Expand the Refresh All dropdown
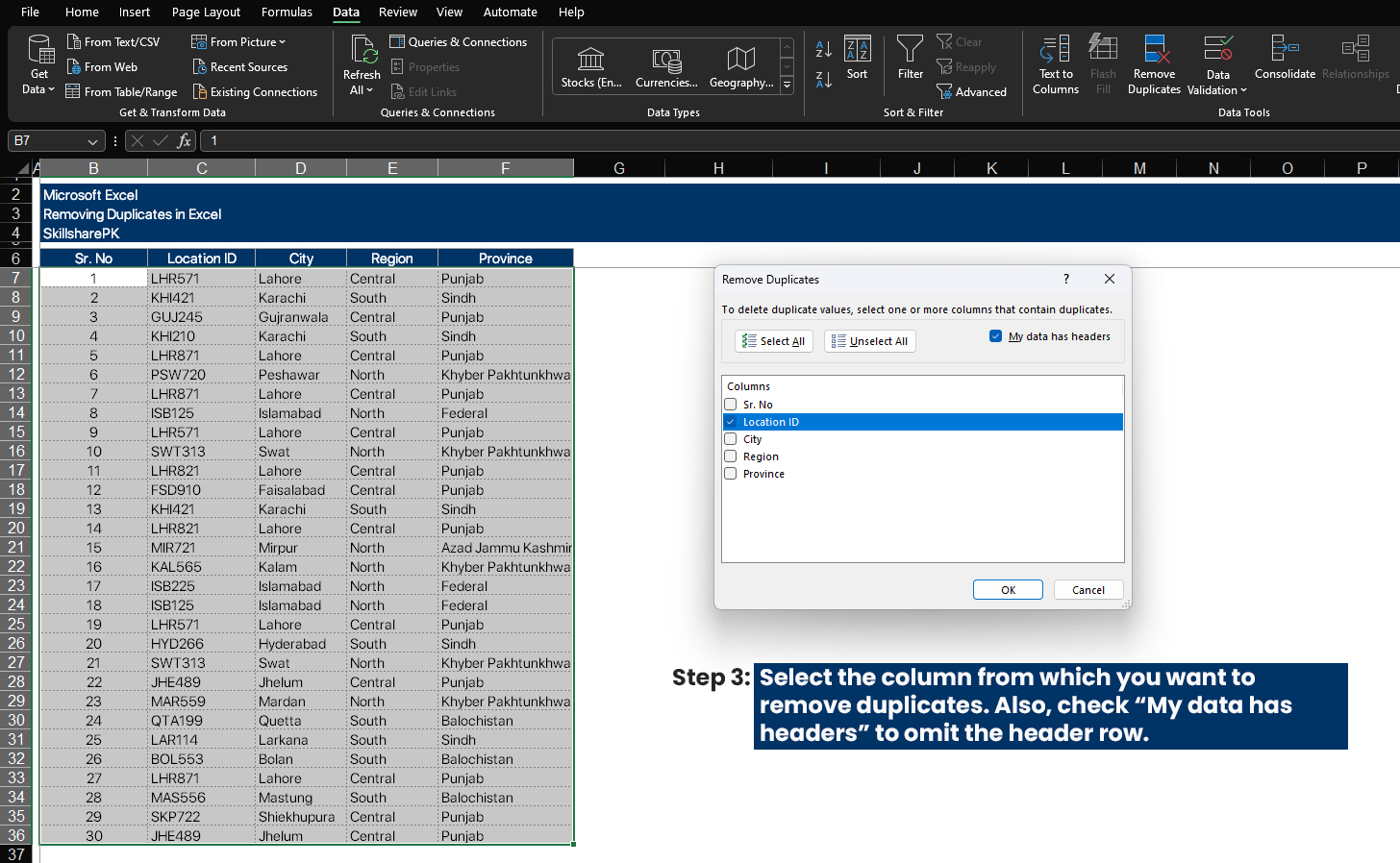1400x863 pixels. 369,90
